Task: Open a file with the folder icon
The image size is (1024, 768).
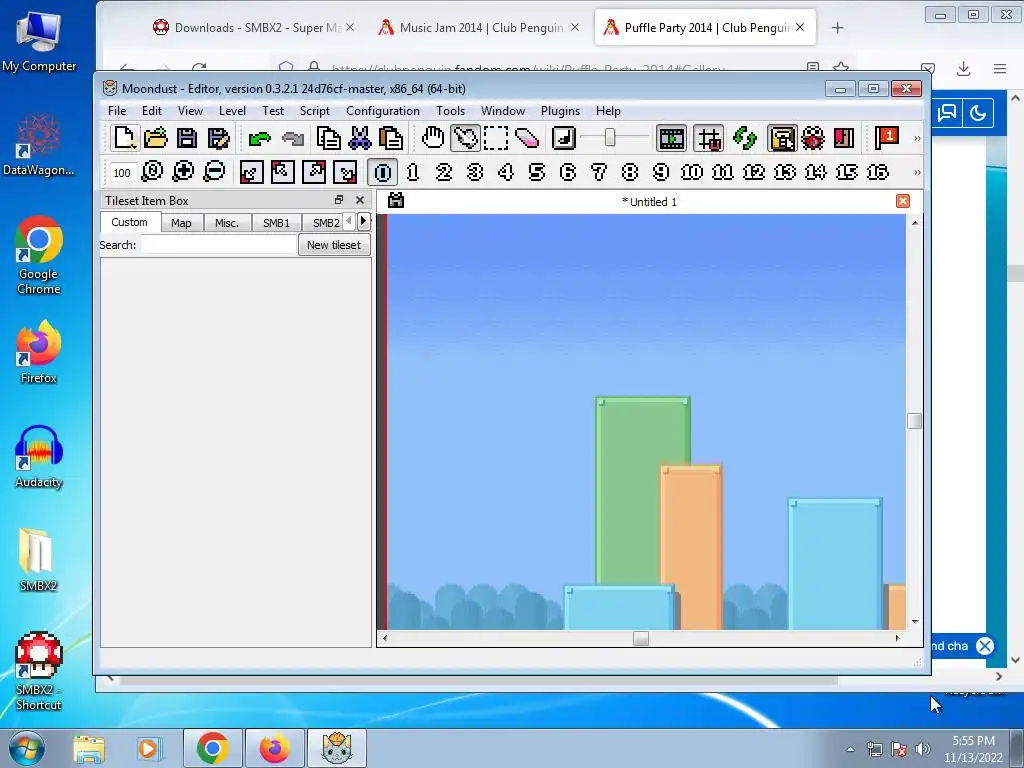Action: (x=155, y=138)
